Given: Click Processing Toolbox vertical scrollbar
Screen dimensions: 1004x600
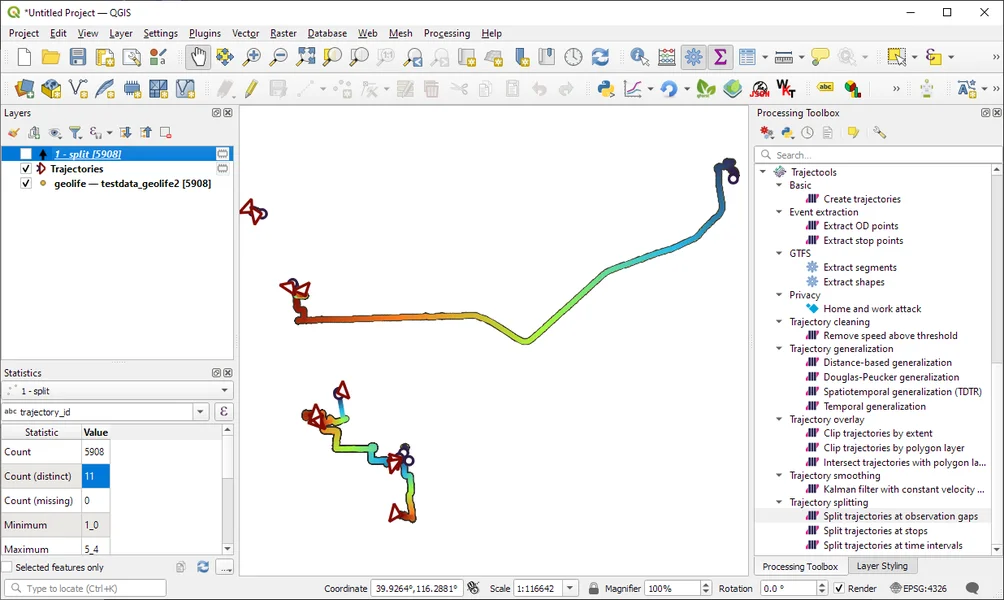Looking at the screenshot, I should (996, 359).
